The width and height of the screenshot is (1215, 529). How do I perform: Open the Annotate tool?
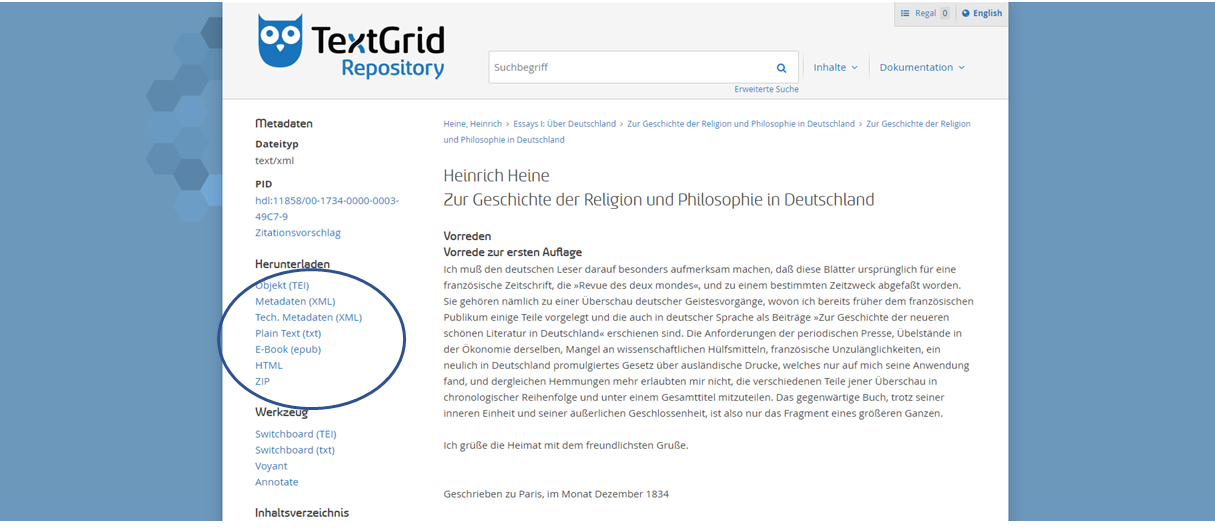[x=276, y=483]
